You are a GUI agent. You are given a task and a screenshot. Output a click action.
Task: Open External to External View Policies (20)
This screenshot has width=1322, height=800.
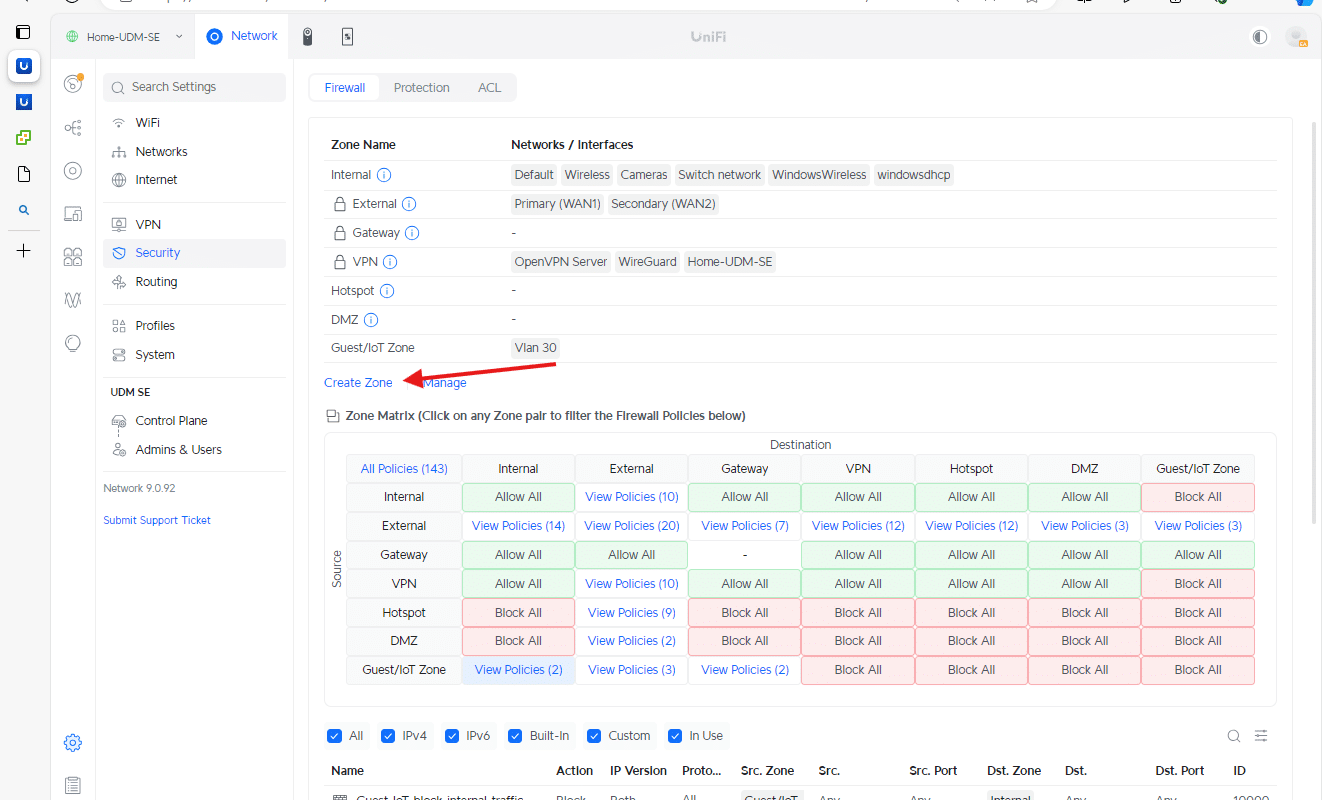[632, 526]
